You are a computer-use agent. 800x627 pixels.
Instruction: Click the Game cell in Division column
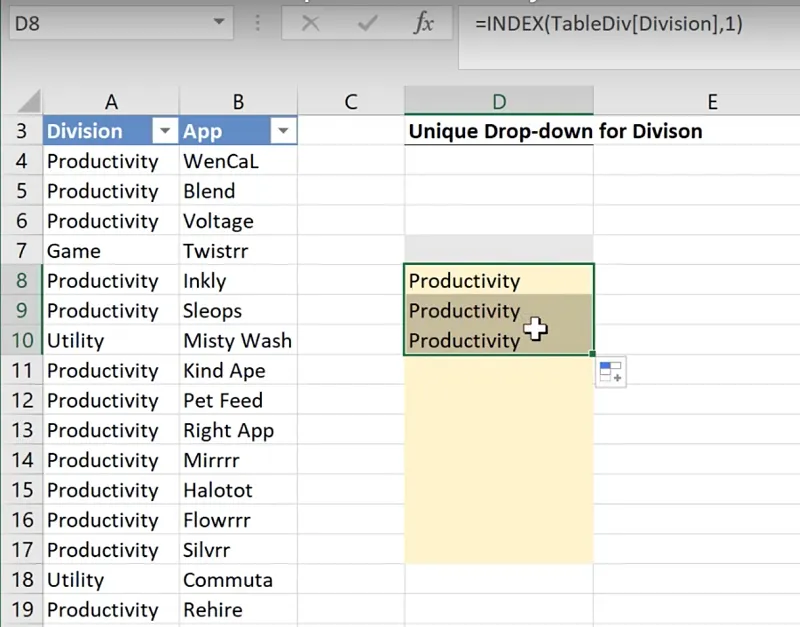[110, 251]
